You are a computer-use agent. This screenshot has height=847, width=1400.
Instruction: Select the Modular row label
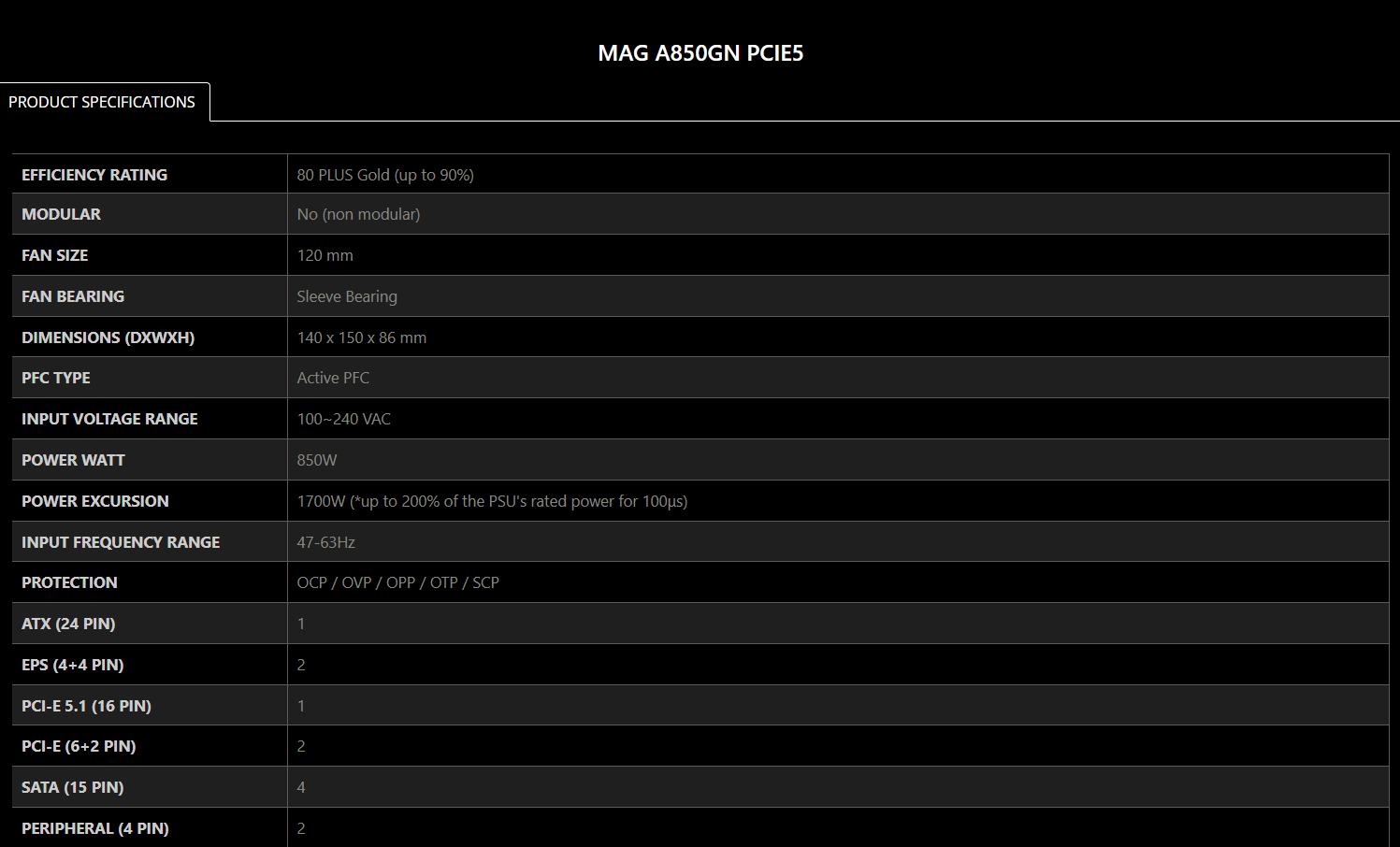click(61, 214)
